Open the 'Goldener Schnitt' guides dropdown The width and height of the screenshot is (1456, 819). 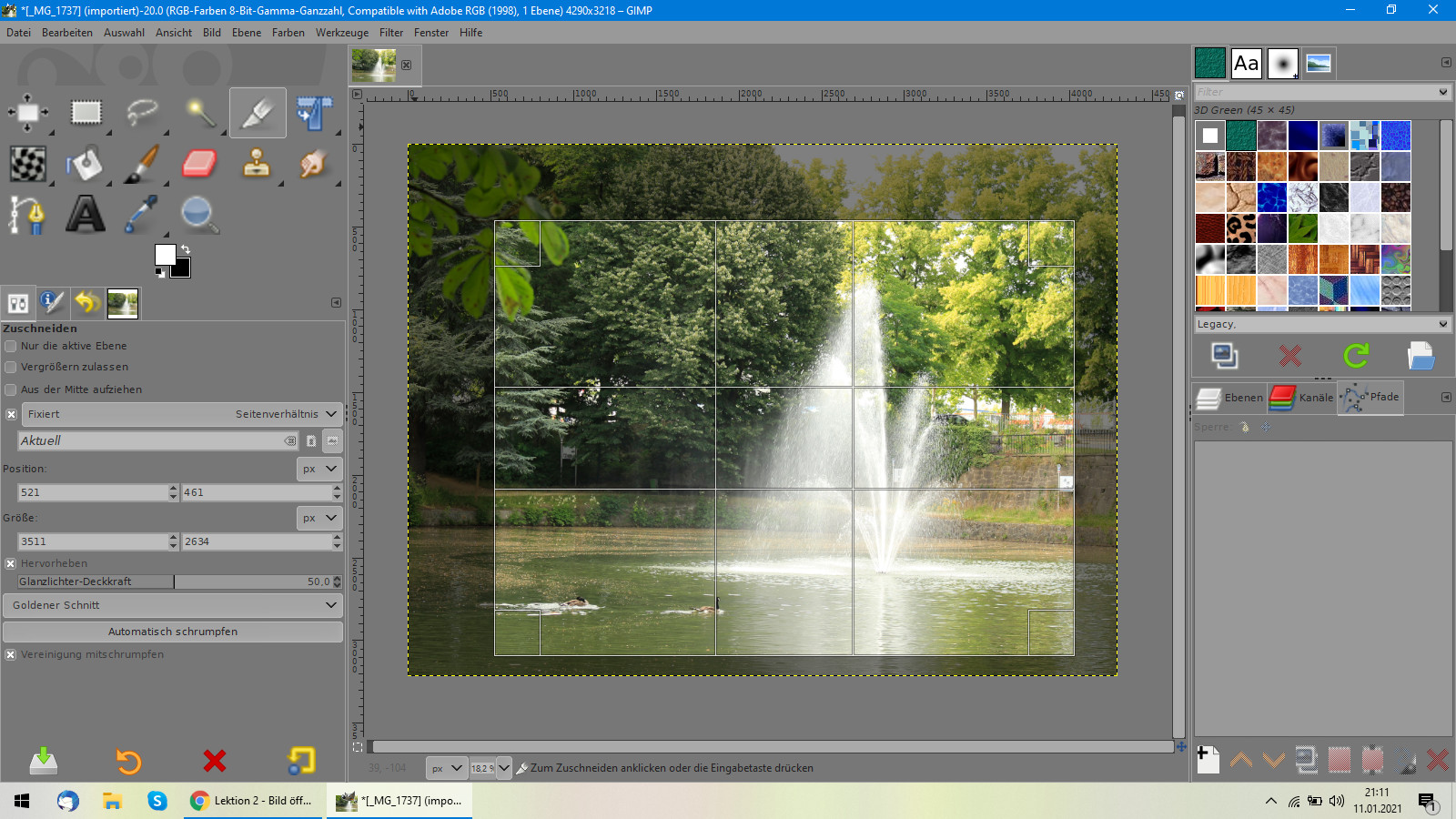[173, 605]
